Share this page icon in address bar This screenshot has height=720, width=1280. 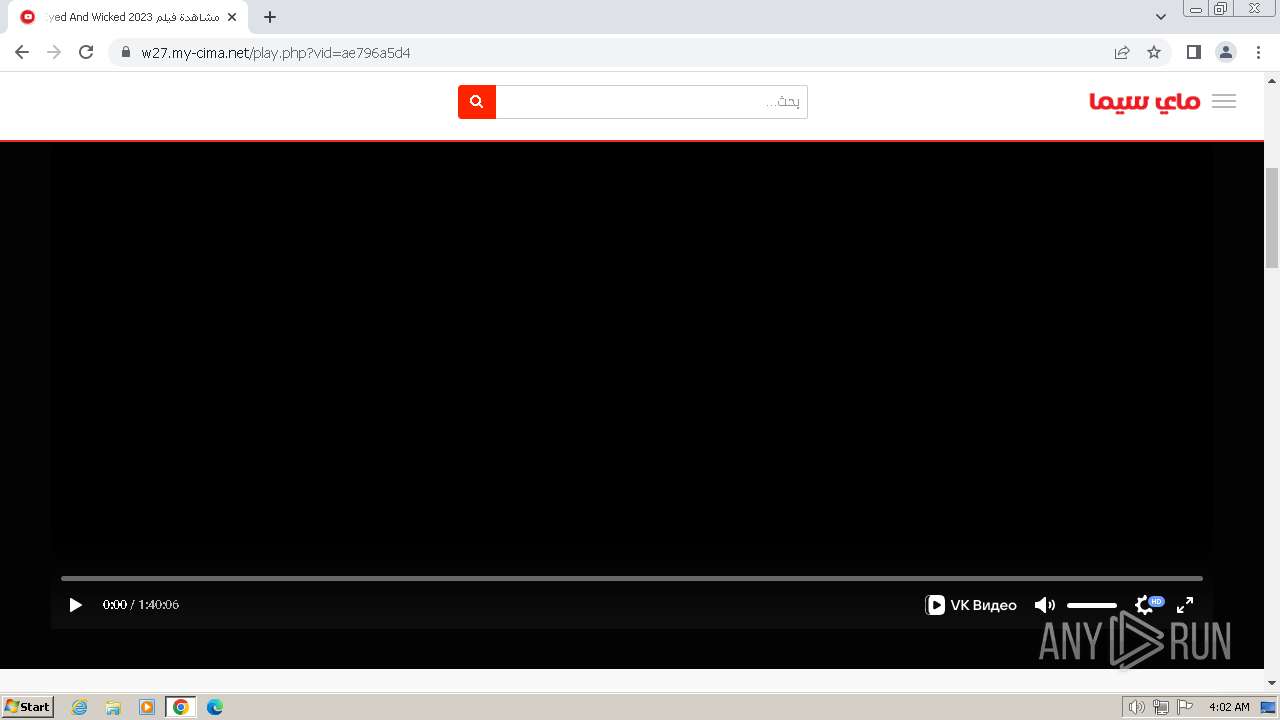tap(1122, 52)
